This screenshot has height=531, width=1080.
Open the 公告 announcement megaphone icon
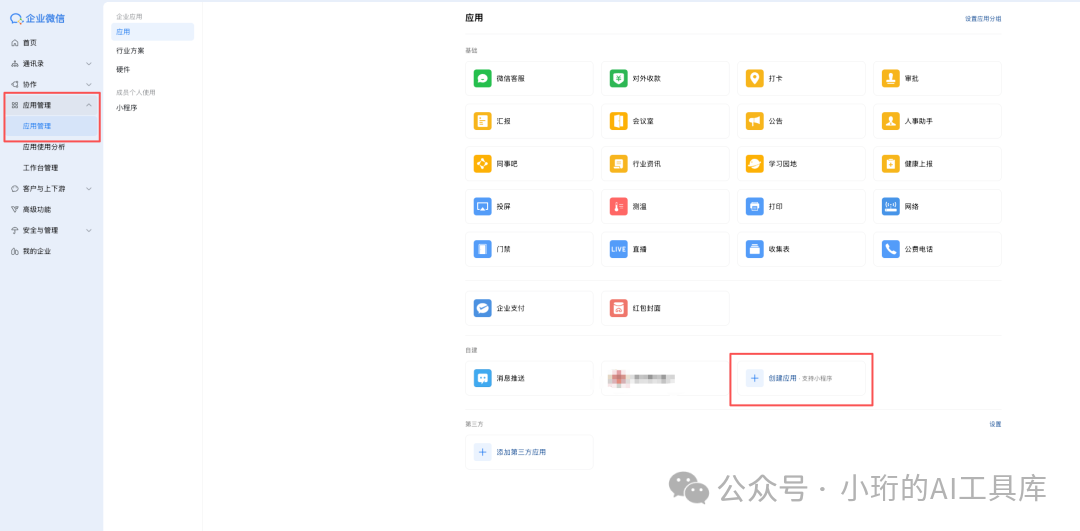tap(755, 121)
